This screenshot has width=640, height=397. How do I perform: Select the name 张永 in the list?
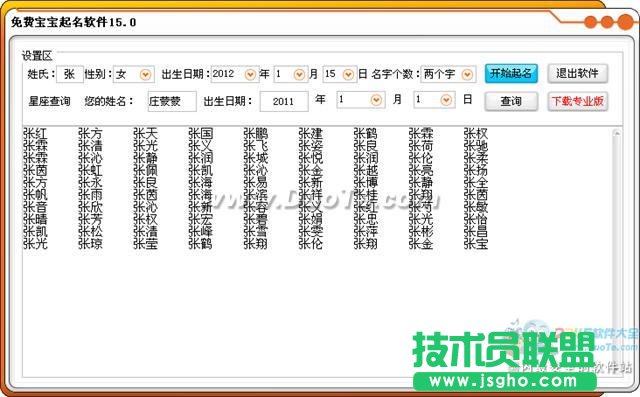point(90,182)
